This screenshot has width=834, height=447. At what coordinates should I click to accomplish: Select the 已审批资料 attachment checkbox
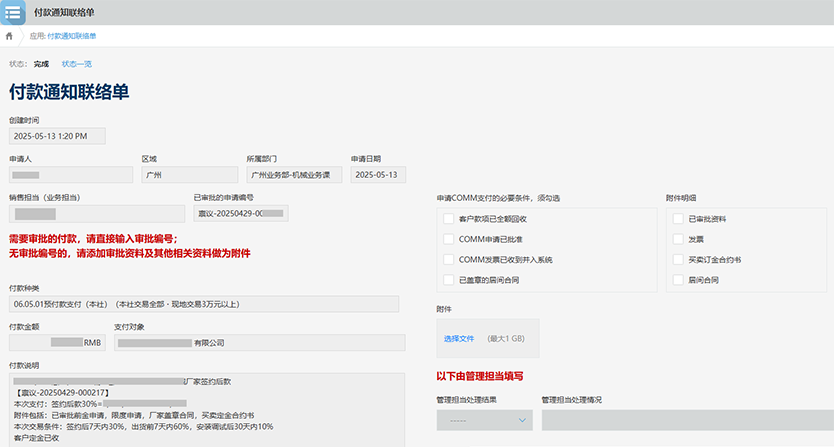click(678, 219)
